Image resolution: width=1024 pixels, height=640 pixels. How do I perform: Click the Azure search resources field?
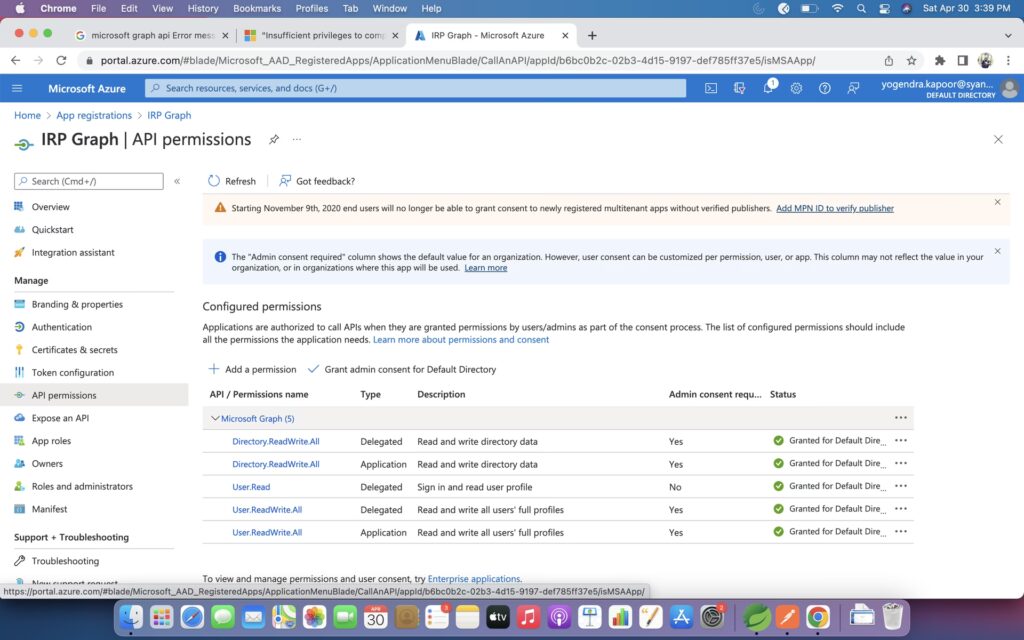tap(415, 88)
